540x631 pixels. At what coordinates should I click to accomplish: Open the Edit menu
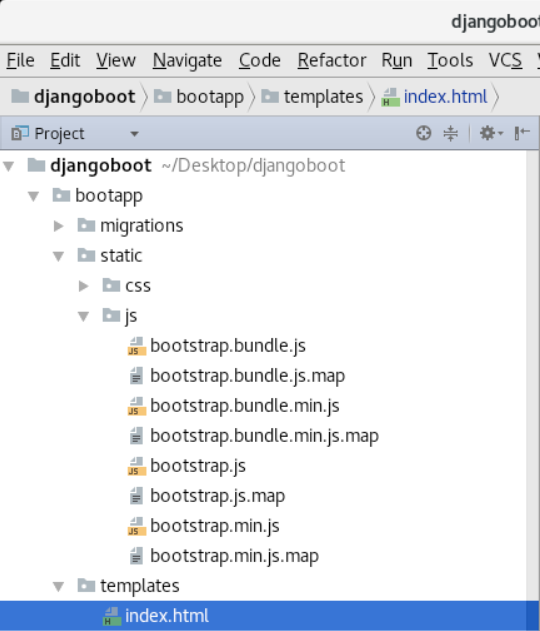tap(65, 60)
